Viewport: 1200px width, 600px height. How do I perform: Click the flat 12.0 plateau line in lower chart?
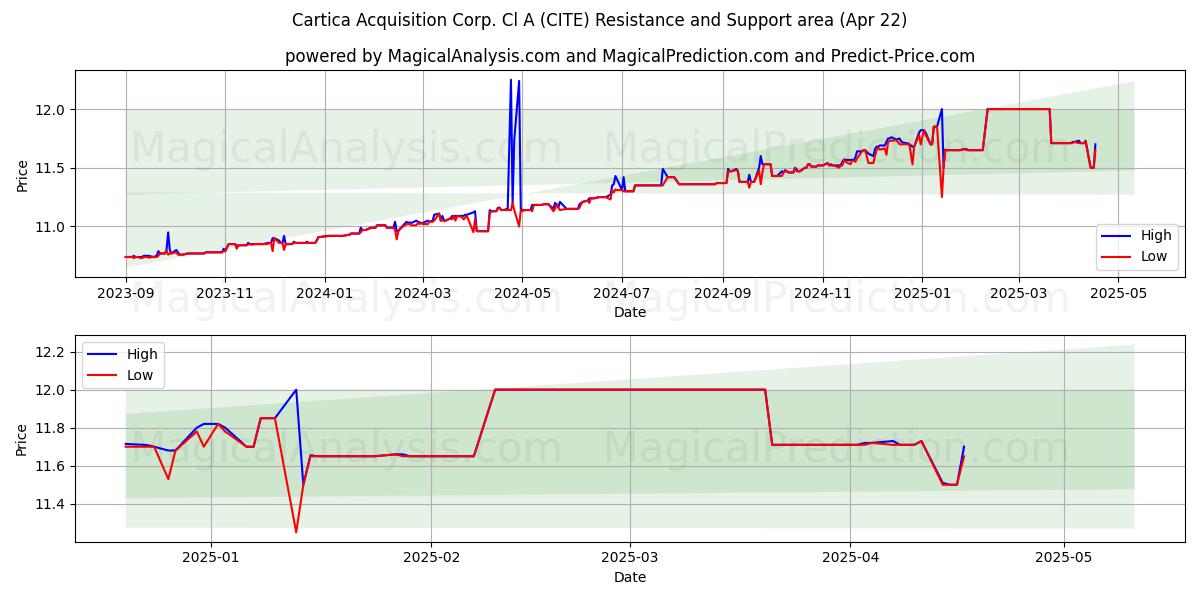pyautogui.click(x=630, y=390)
